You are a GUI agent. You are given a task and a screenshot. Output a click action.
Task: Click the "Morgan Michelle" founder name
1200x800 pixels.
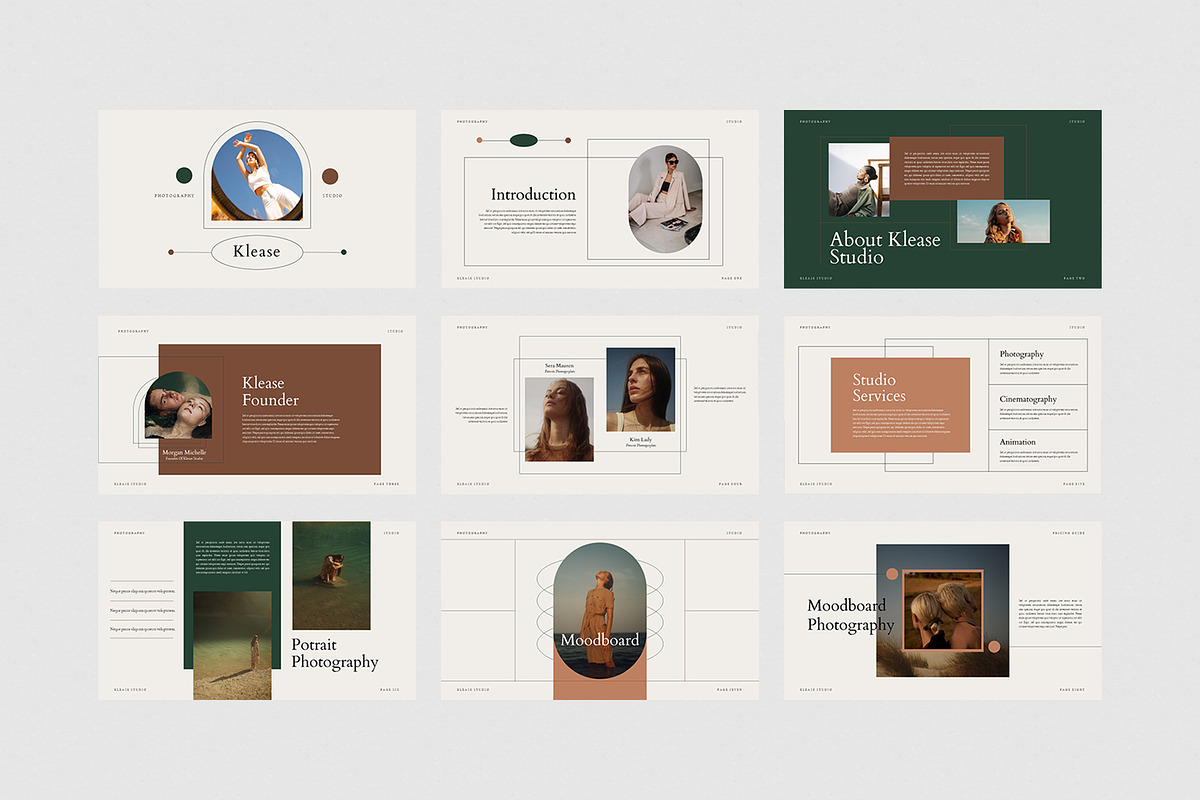(184, 452)
